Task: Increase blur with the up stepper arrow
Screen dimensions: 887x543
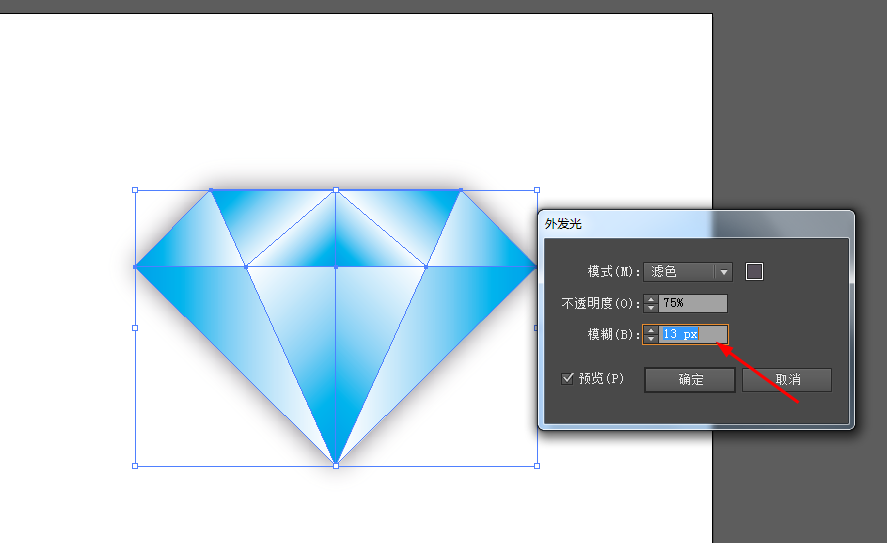Action: point(651,330)
